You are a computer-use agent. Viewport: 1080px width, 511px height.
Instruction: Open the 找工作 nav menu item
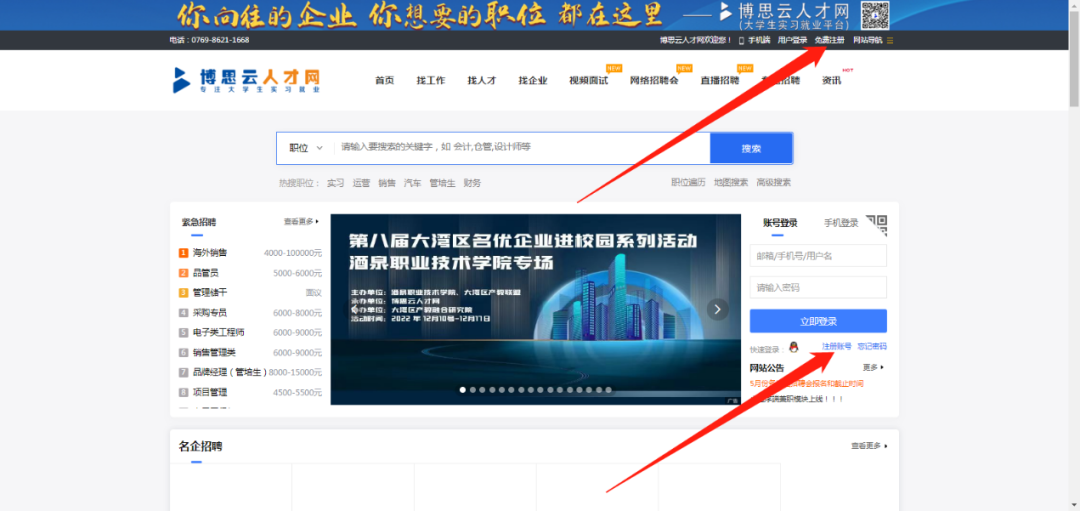(x=430, y=81)
